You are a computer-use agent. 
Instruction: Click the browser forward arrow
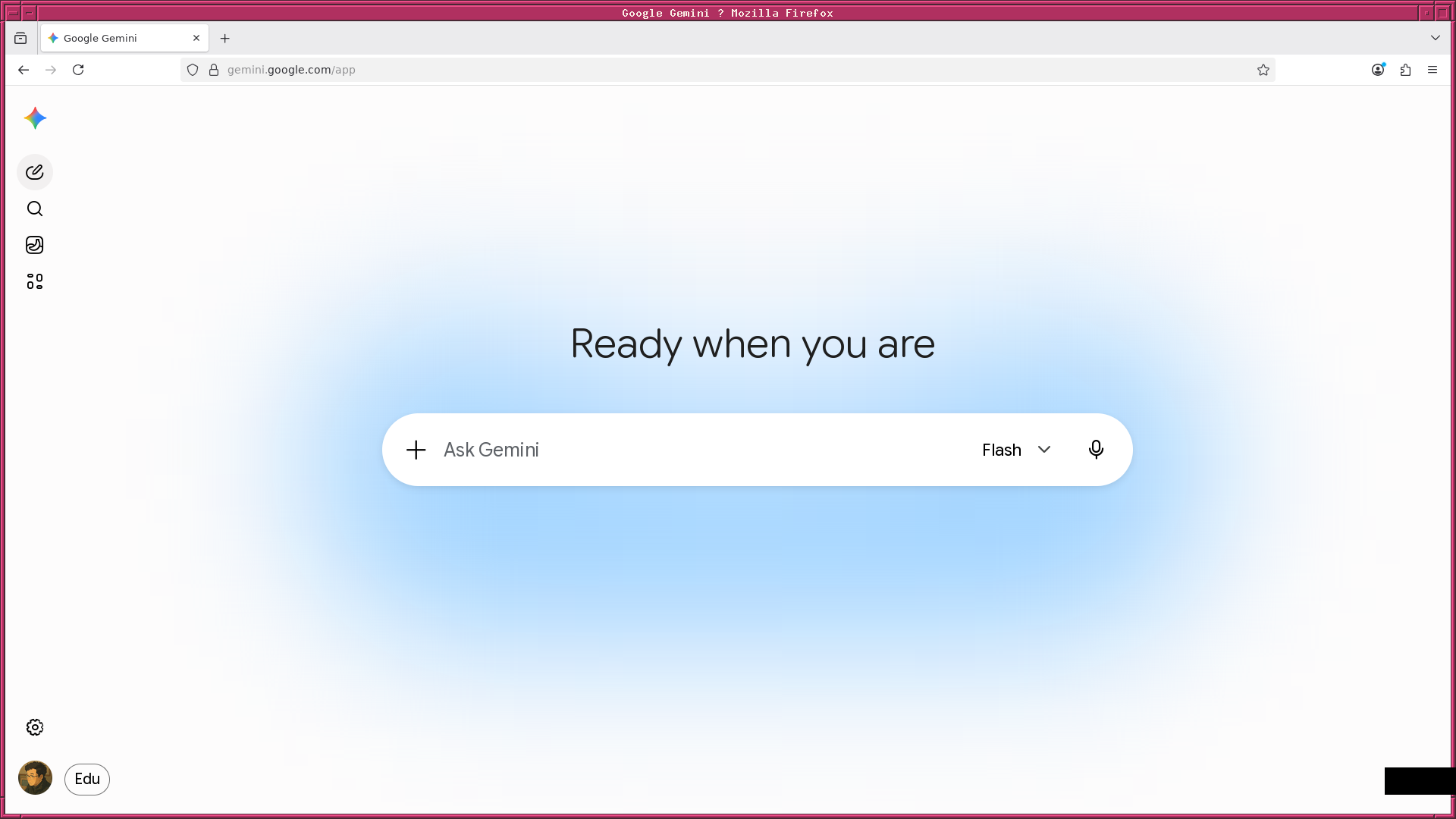click(51, 70)
